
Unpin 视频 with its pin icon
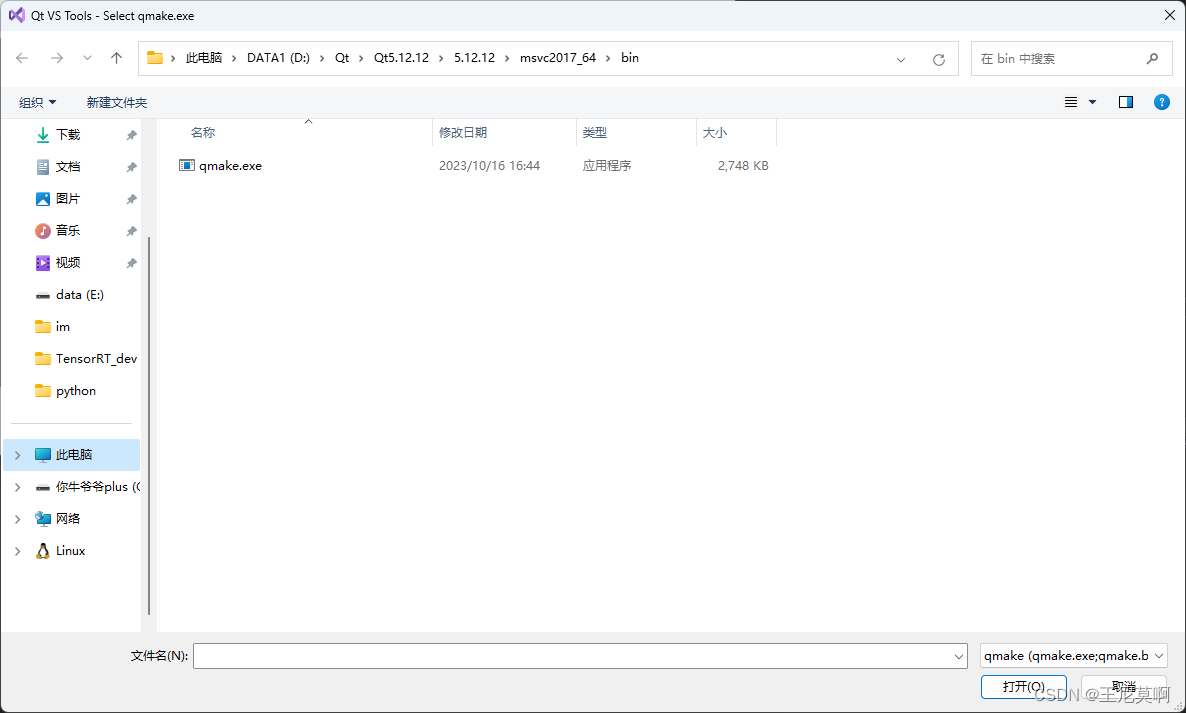click(x=131, y=263)
